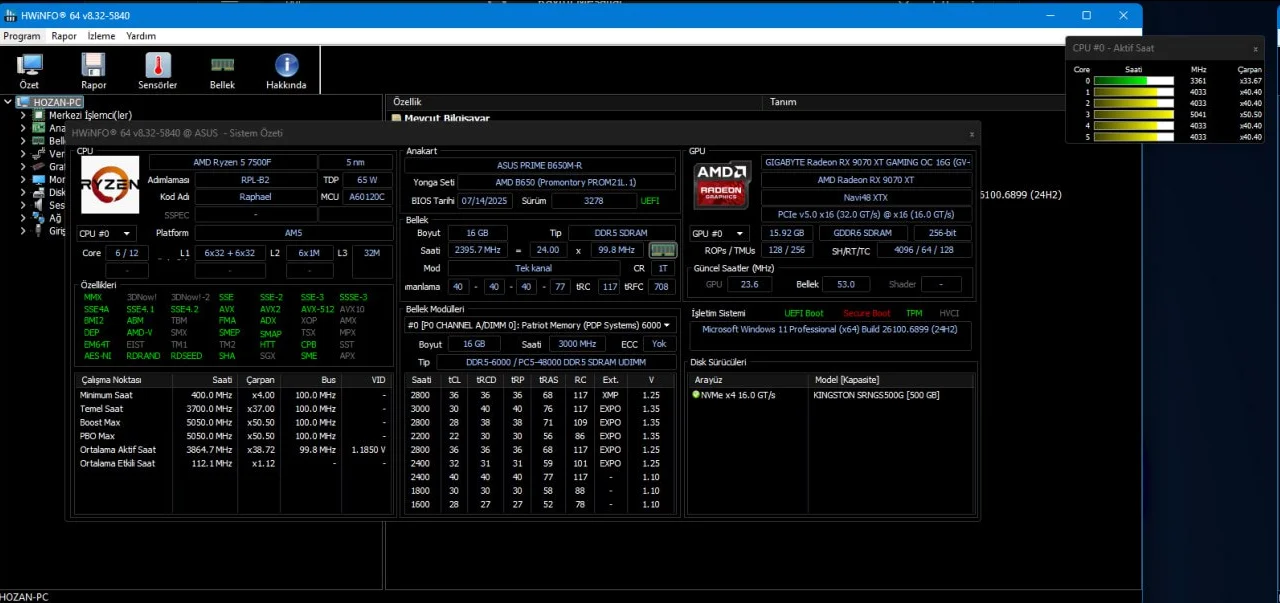
Task: Click the Core 0 clock usage bar
Action: (1133, 81)
